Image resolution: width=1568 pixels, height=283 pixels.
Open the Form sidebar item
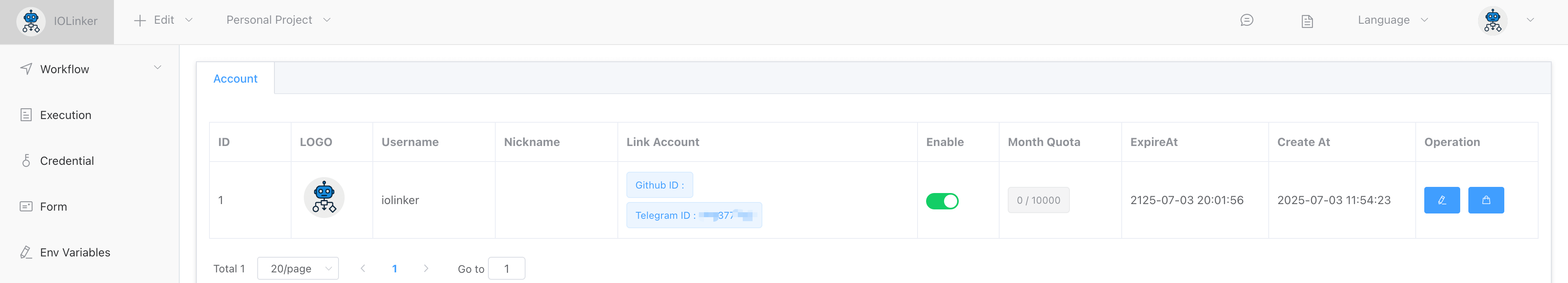53,207
